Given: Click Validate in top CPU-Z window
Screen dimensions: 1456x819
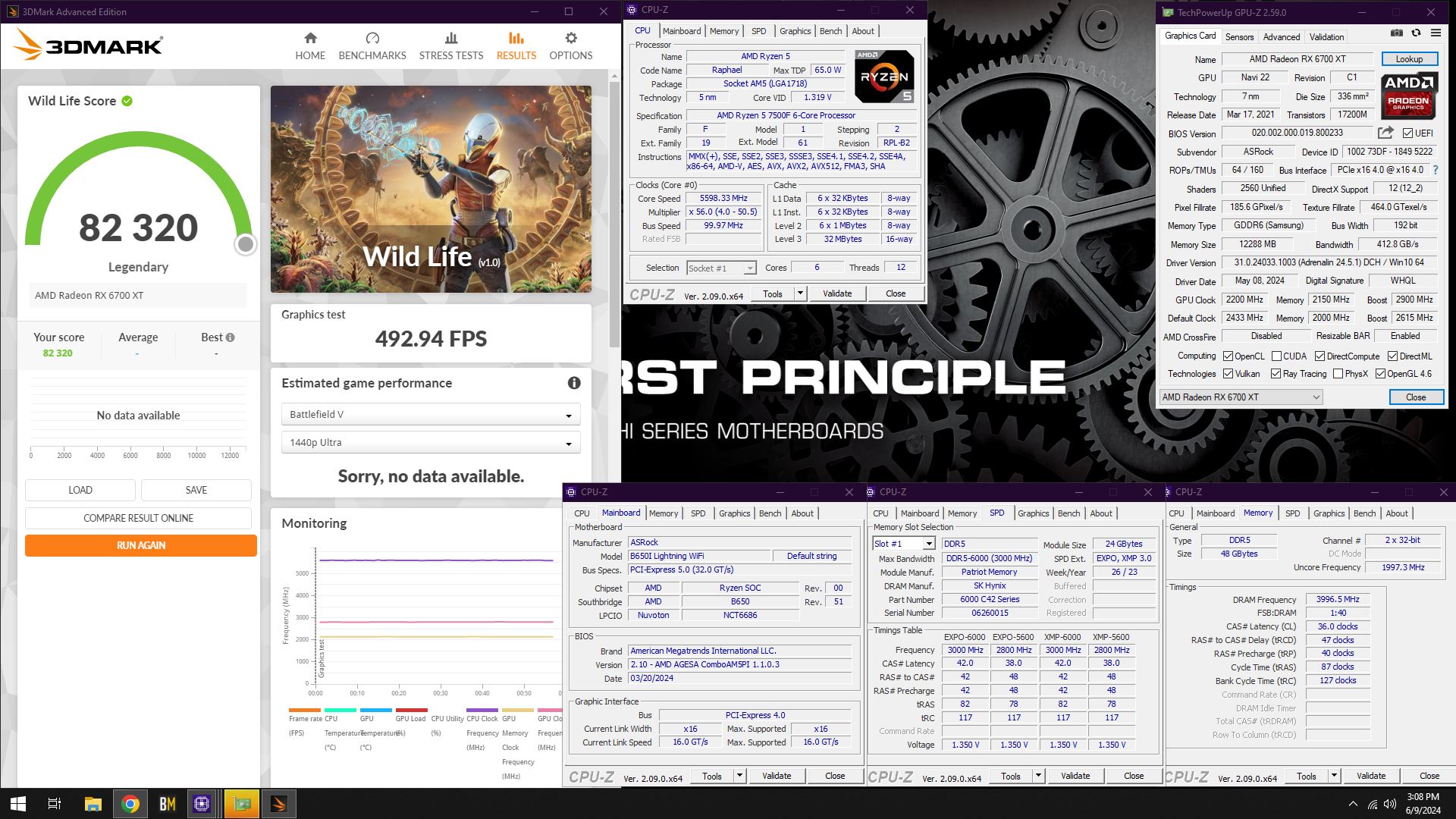Looking at the screenshot, I should click(837, 293).
